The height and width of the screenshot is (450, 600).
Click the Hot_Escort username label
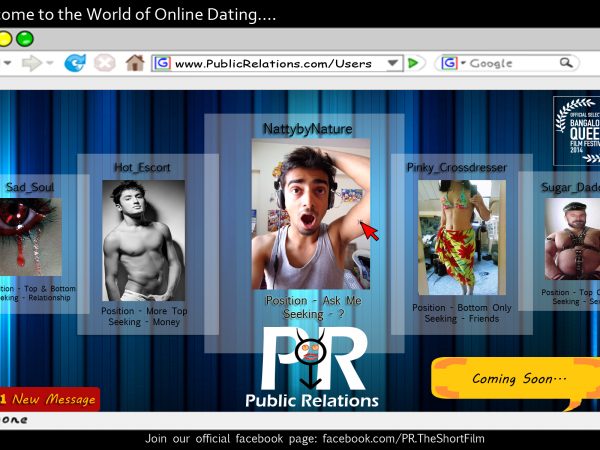pyautogui.click(x=142, y=167)
